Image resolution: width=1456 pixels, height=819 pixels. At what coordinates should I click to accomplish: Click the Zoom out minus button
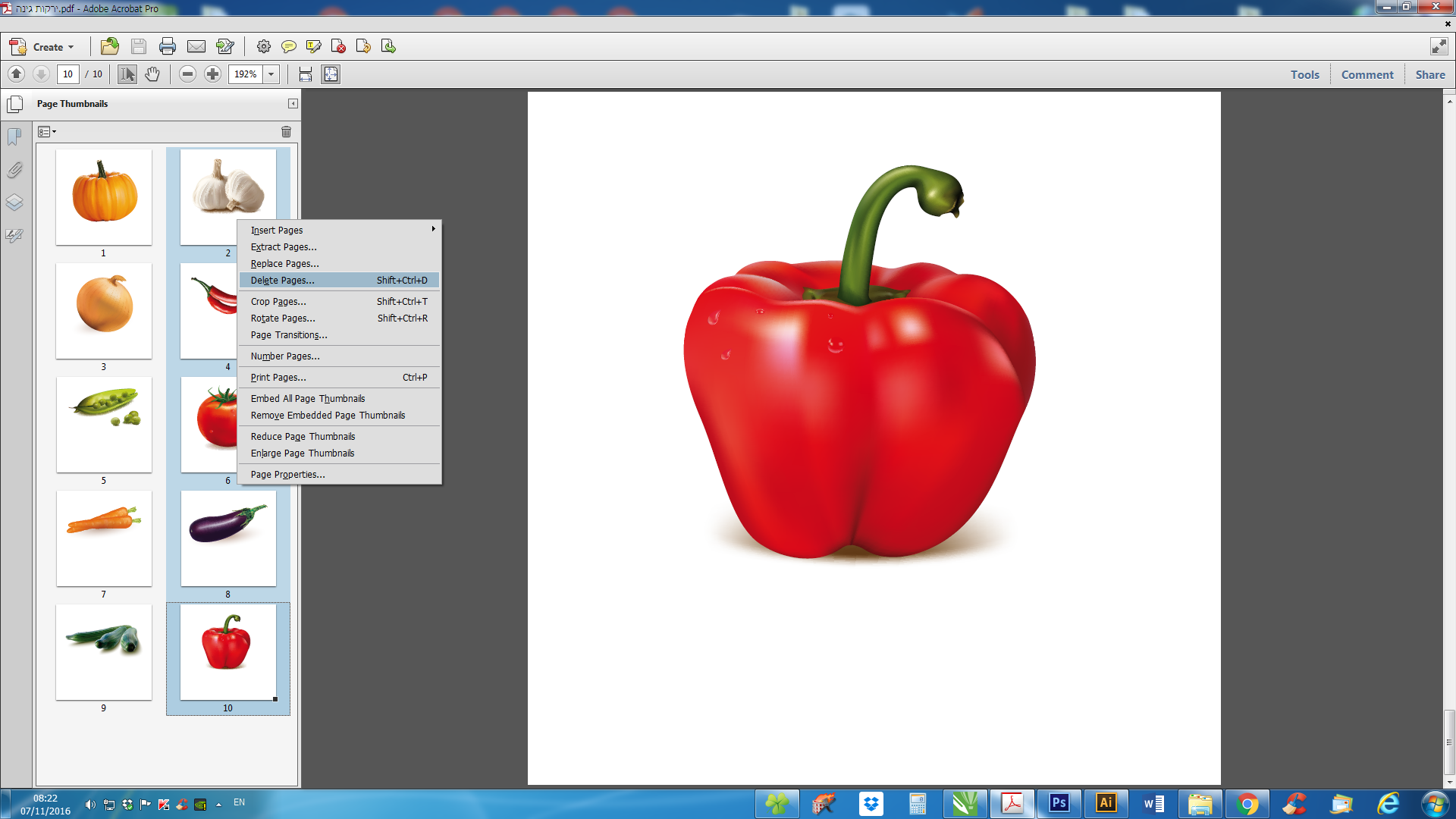click(188, 74)
